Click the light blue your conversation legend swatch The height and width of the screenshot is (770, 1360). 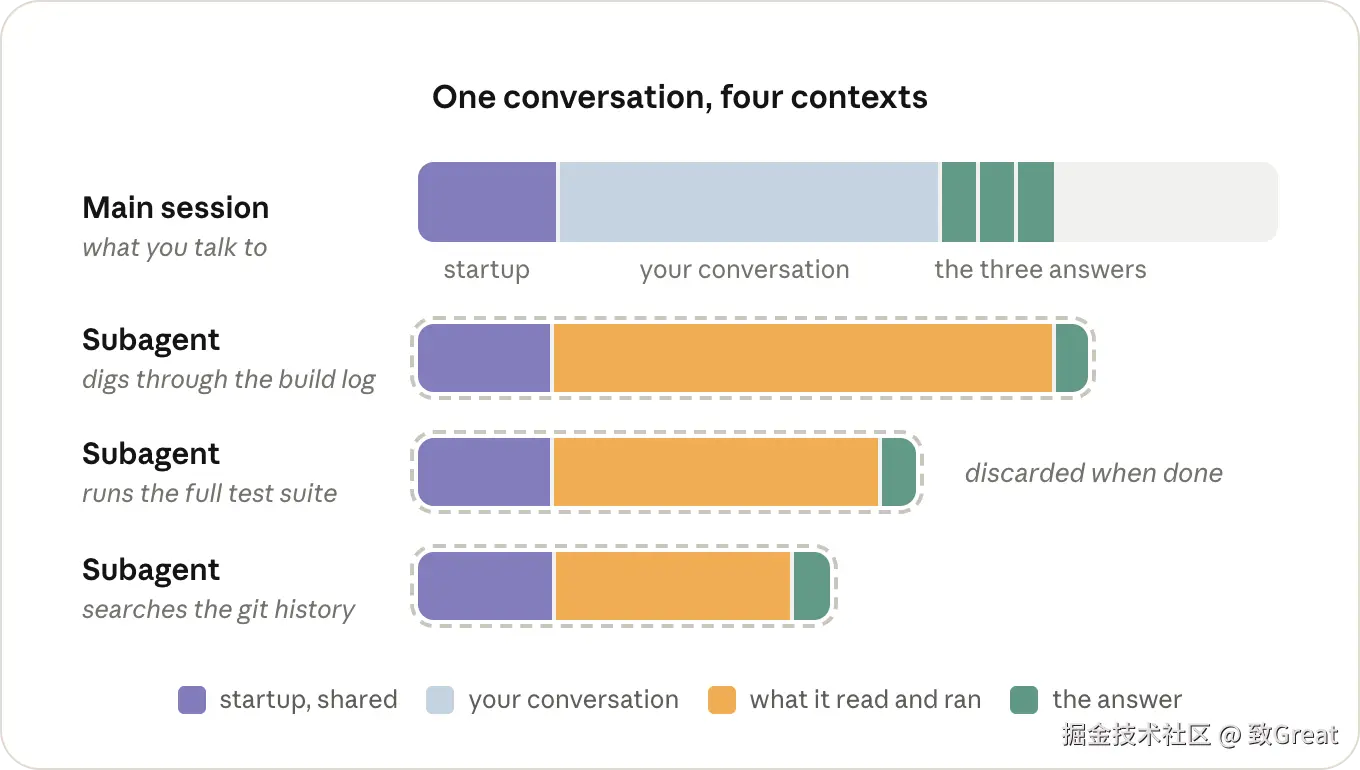tap(440, 700)
